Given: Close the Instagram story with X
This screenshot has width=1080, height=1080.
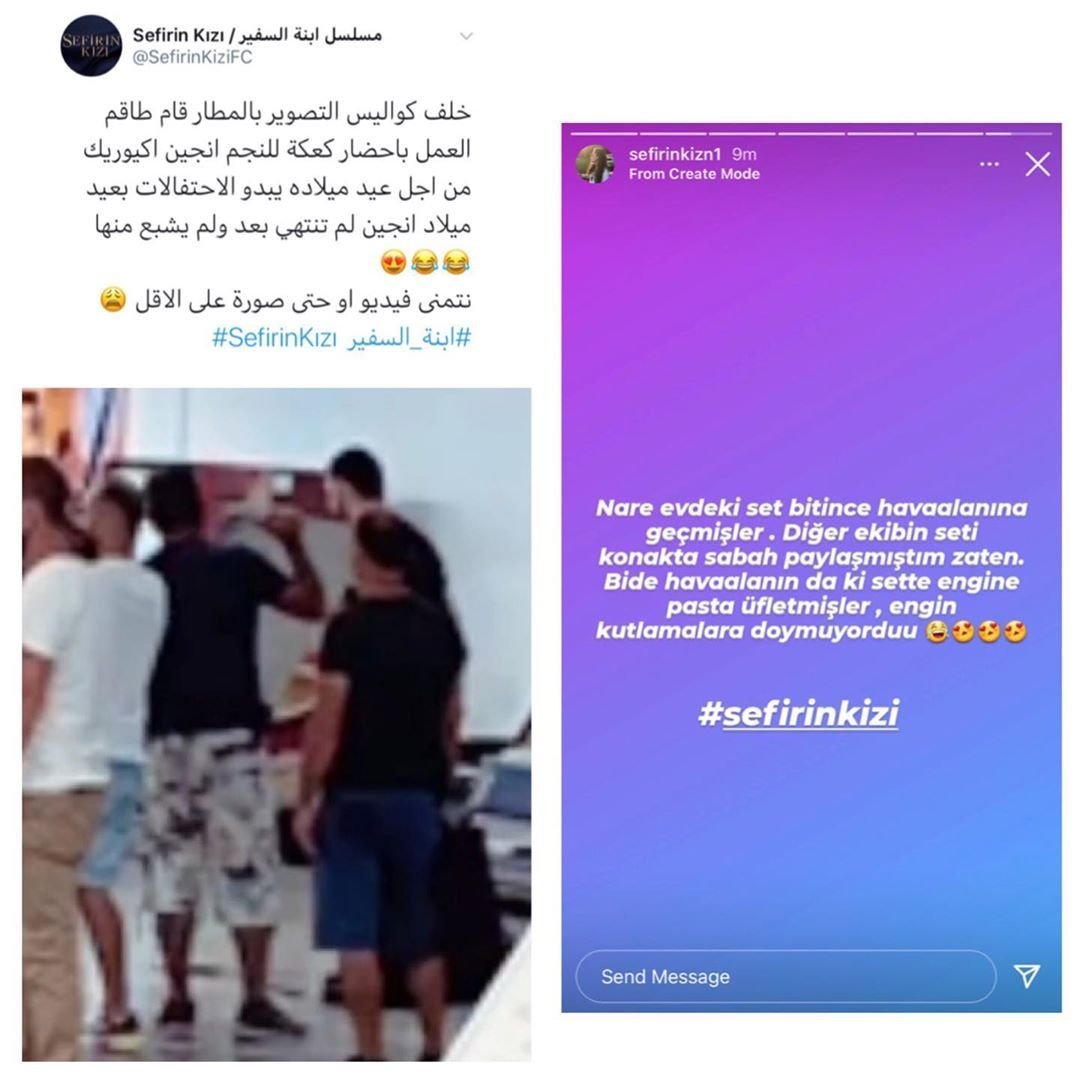Looking at the screenshot, I should click(1037, 164).
